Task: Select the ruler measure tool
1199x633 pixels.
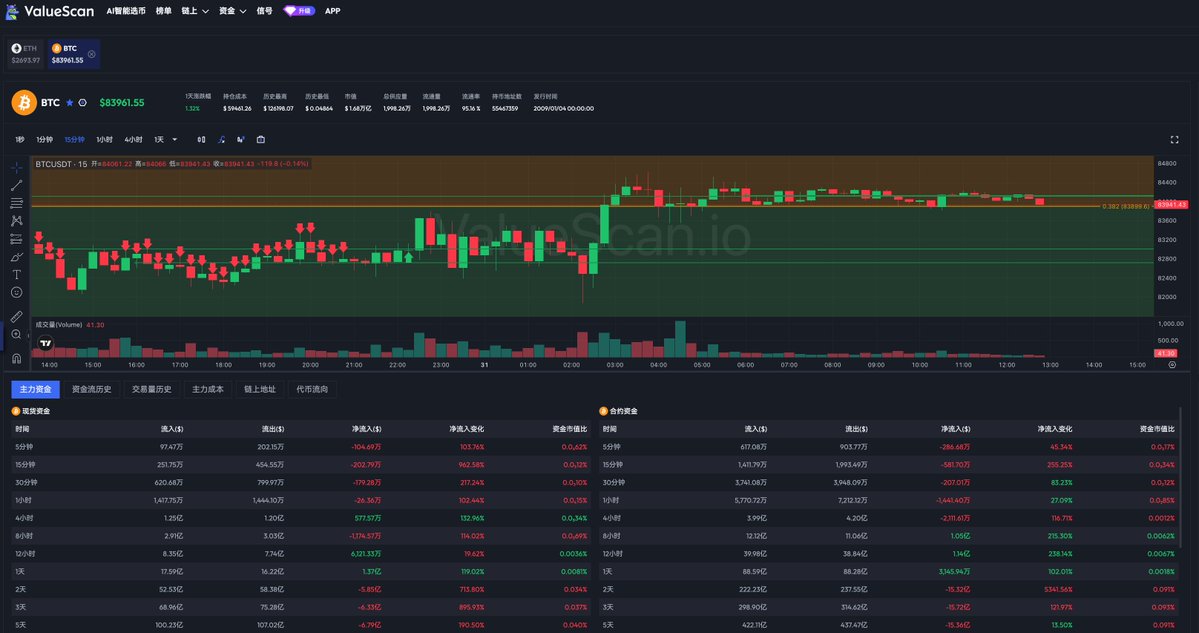Action: [16, 316]
